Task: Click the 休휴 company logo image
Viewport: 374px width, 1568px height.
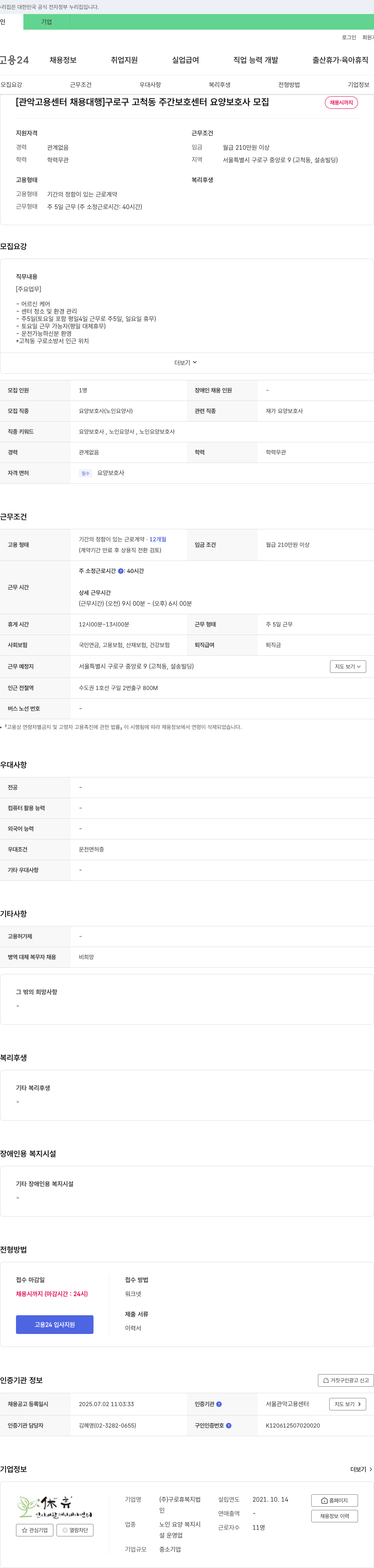Action: [x=55, y=1507]
